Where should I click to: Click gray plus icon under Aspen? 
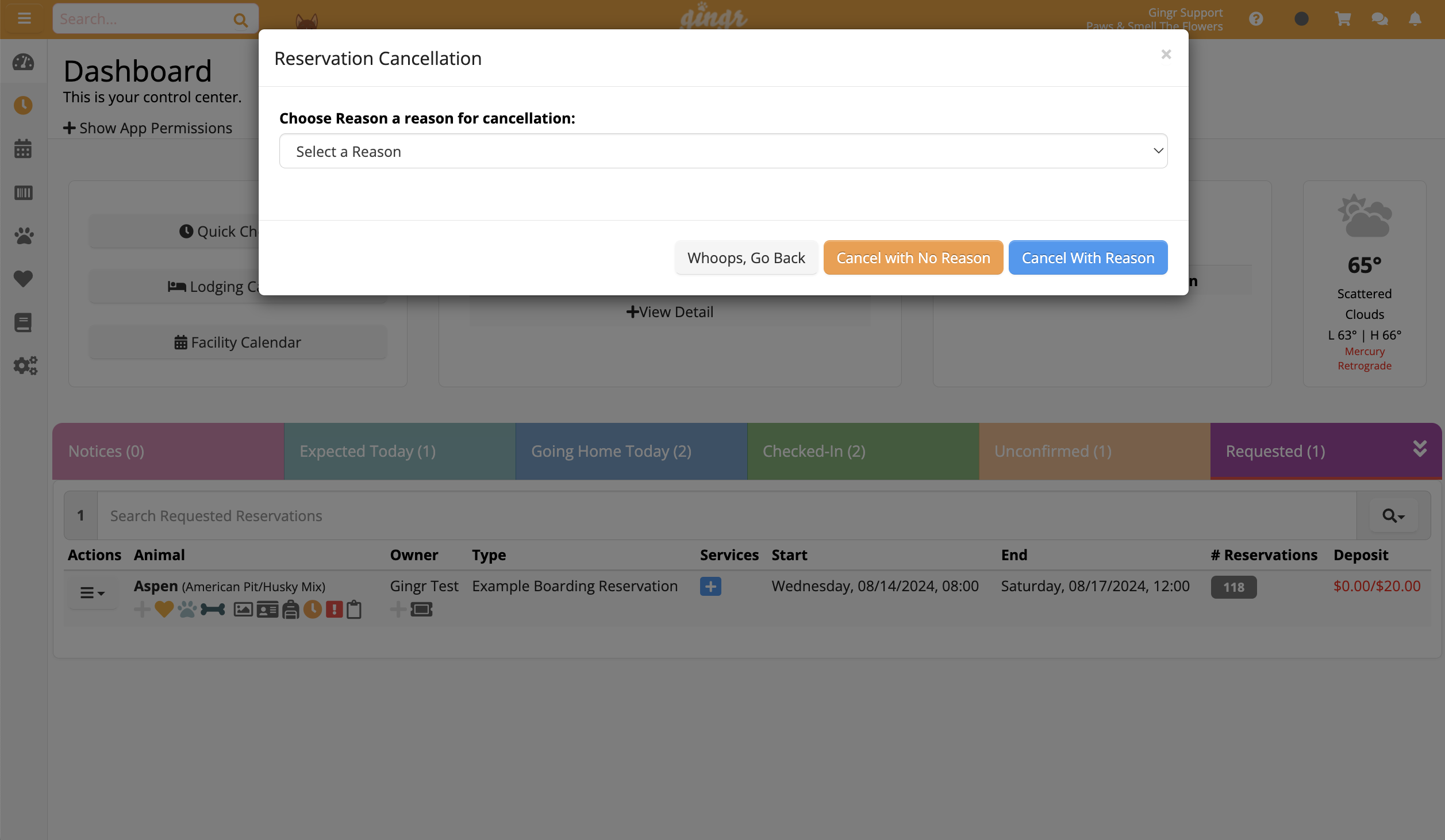click(142, 609)
